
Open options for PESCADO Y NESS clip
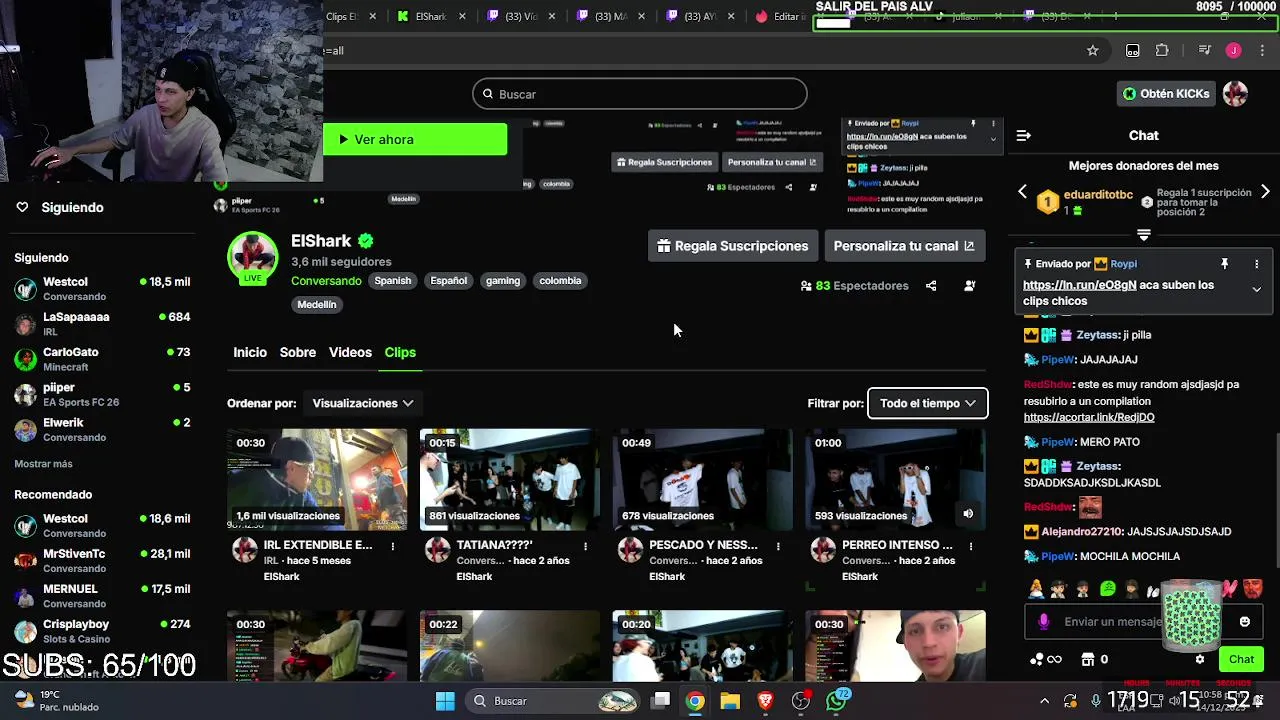pos(779,546)
